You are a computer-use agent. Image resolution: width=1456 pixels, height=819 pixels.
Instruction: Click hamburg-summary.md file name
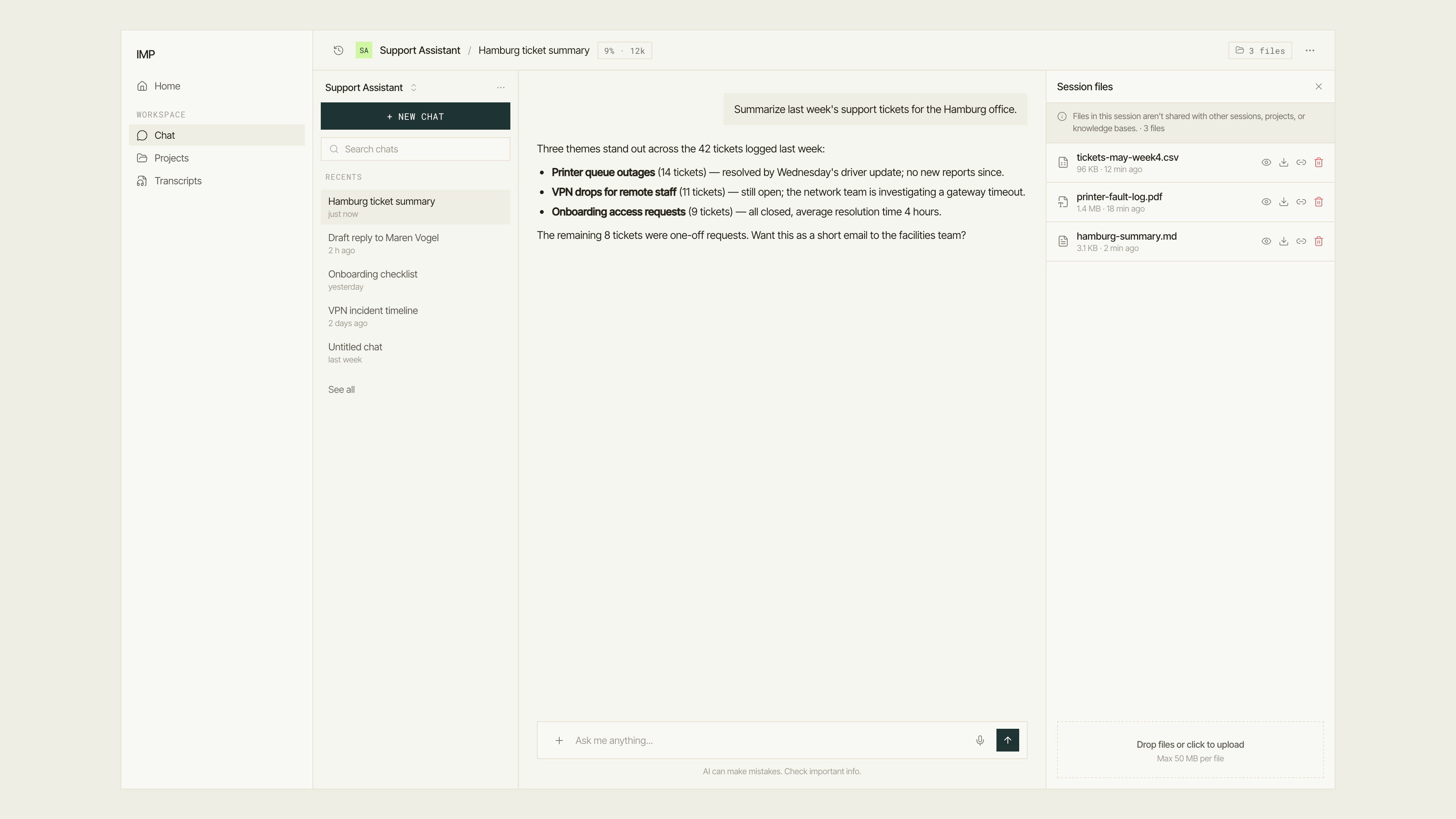pyautogui.click(x=1126, y=236)
